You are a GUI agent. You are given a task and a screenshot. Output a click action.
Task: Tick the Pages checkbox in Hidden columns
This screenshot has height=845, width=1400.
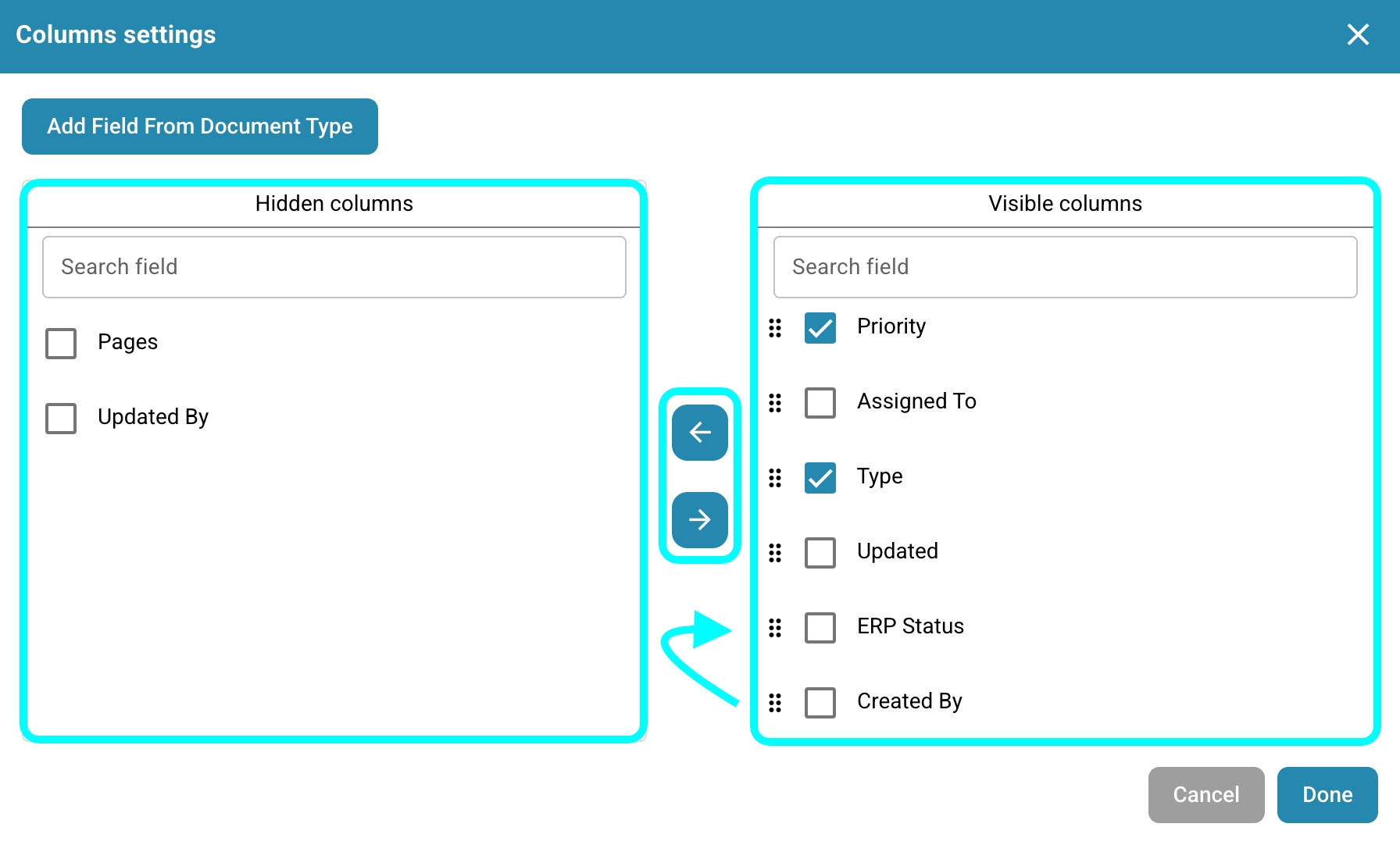(61, 344)
